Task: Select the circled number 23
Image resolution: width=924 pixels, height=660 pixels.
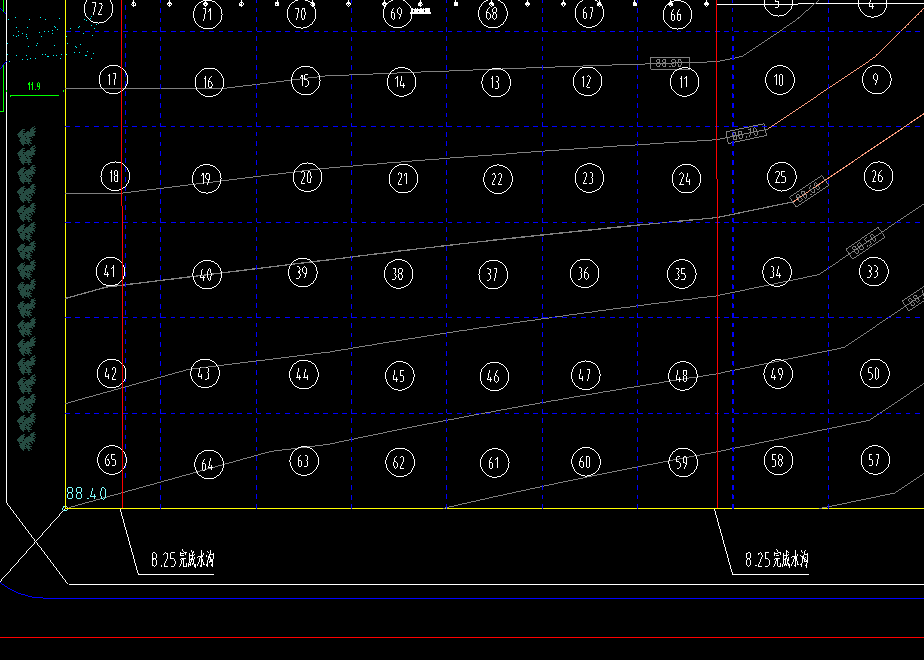Action: point(589,178)
